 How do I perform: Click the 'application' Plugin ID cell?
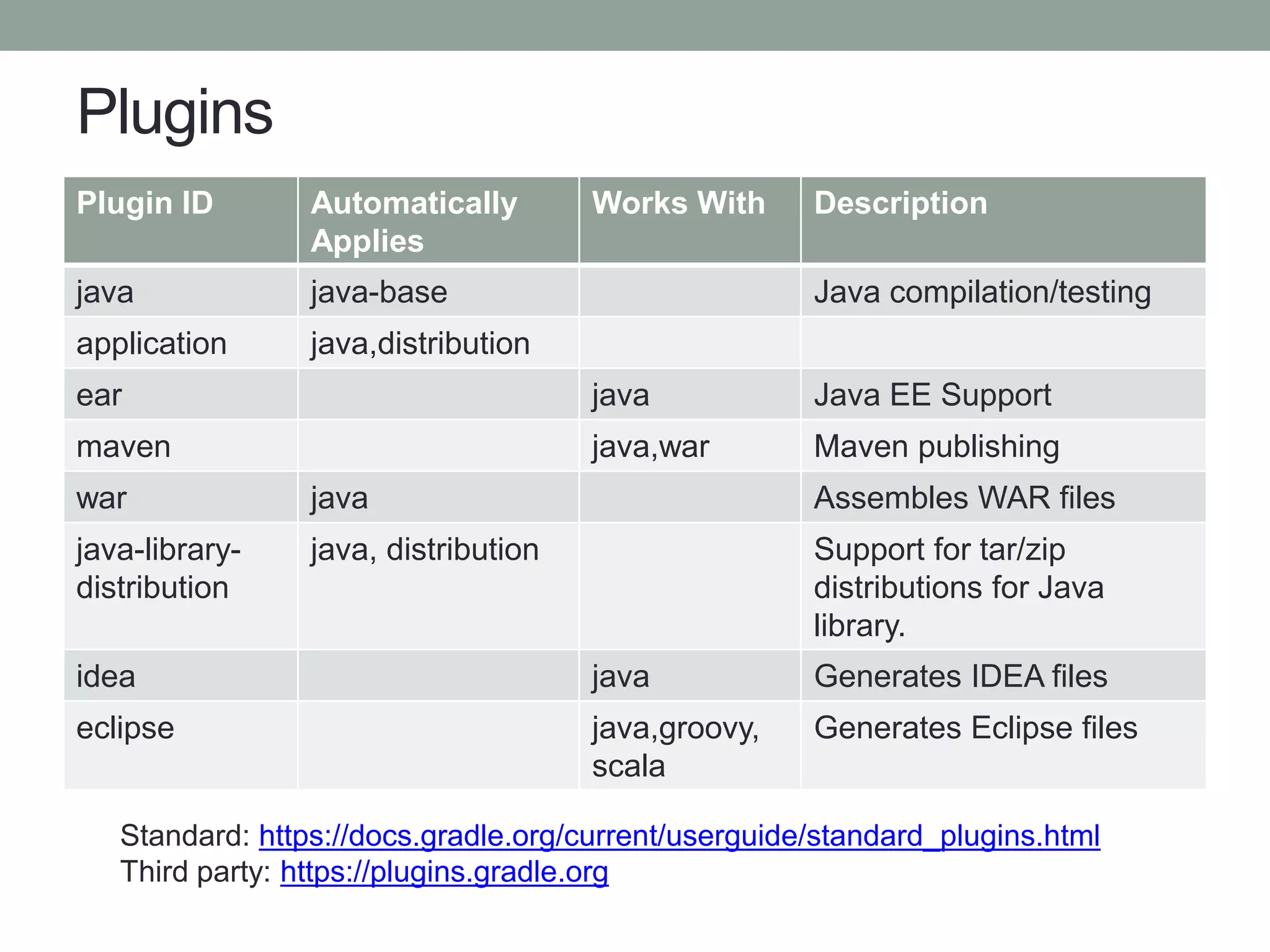(181, 343)
